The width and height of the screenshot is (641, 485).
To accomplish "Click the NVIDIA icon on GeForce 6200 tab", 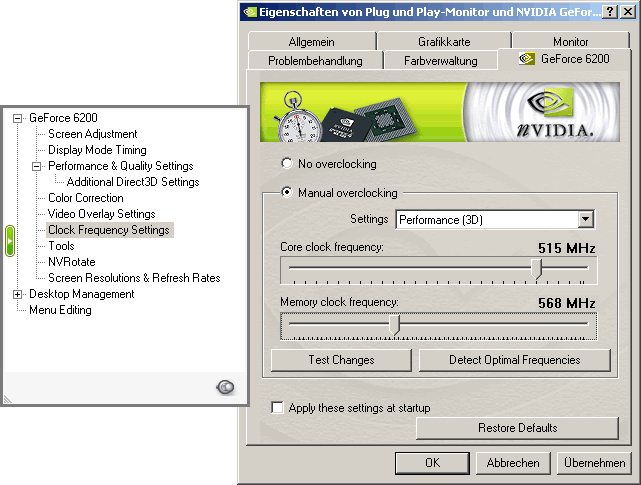I will (x=527, y=59).
